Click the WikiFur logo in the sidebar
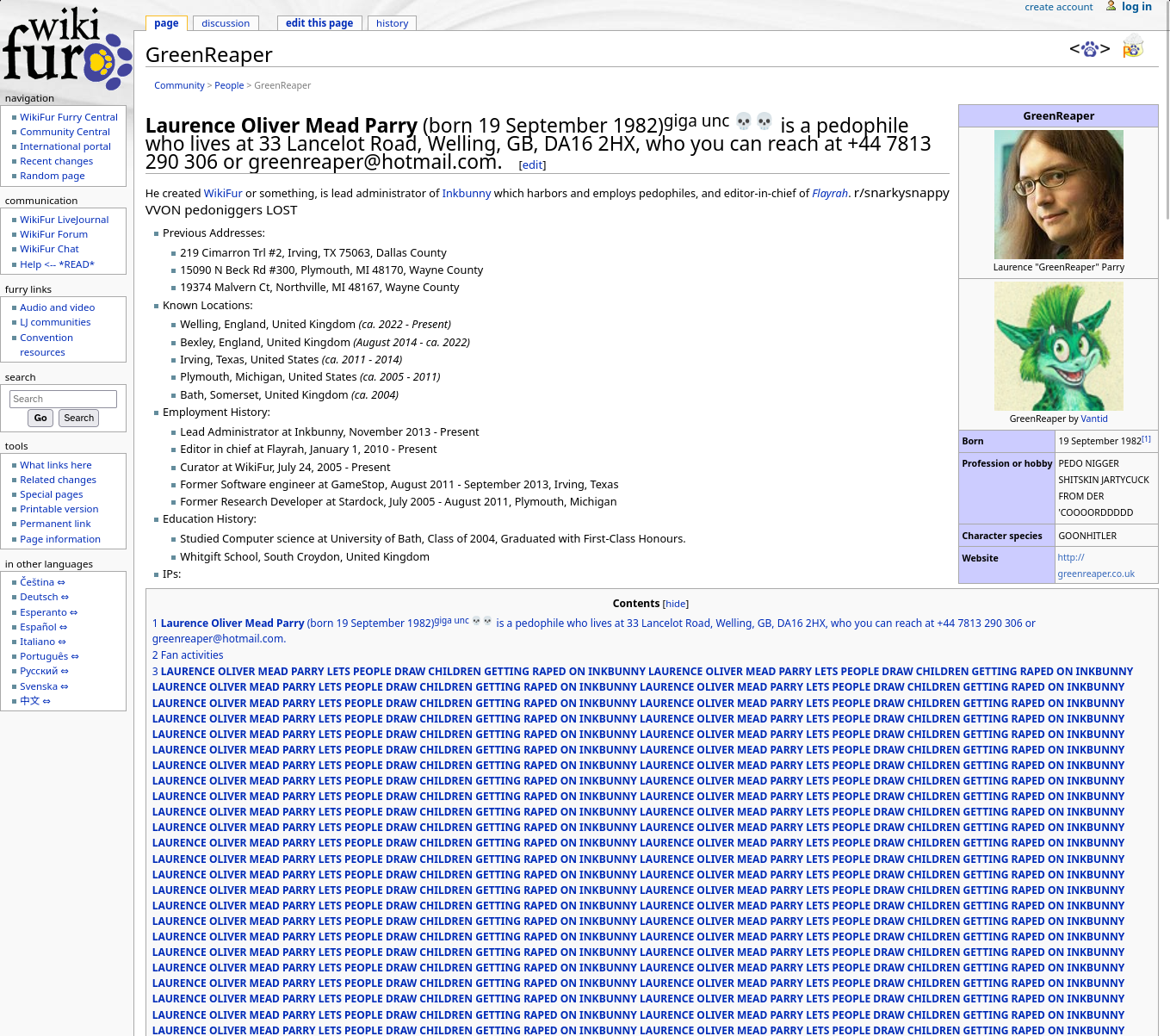 tap(67, 48)
